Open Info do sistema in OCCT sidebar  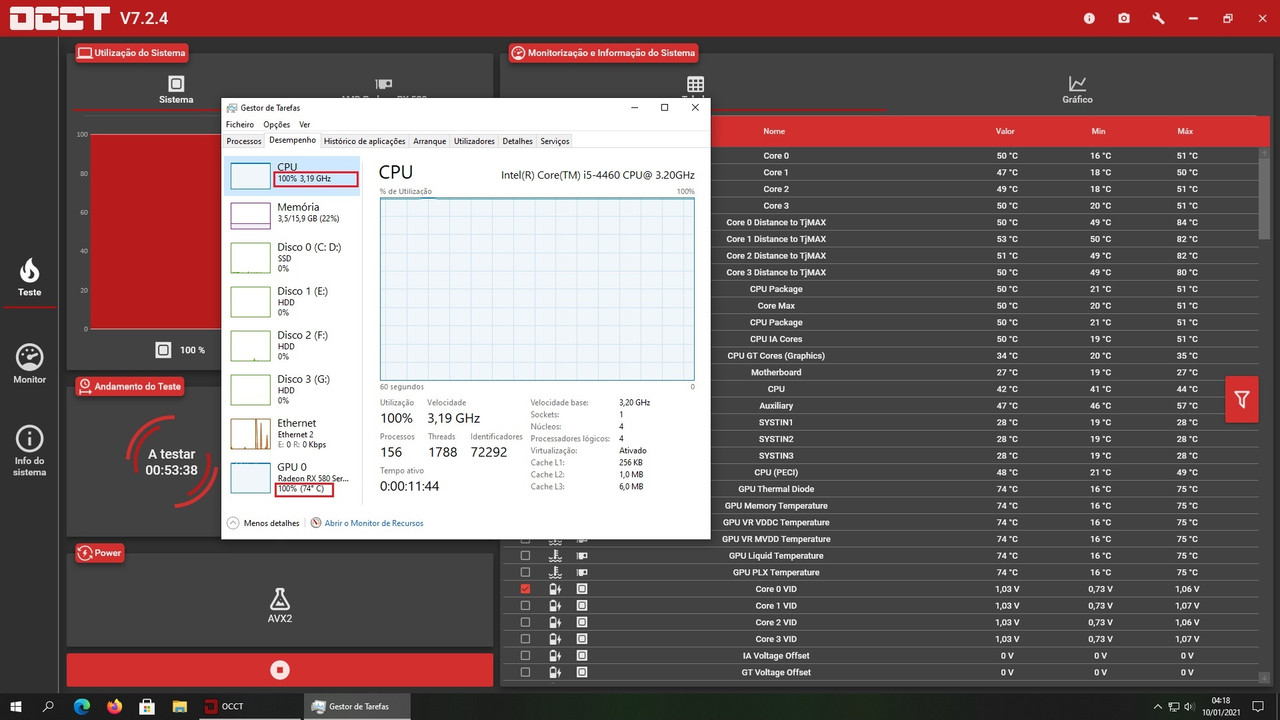[29, 451]
